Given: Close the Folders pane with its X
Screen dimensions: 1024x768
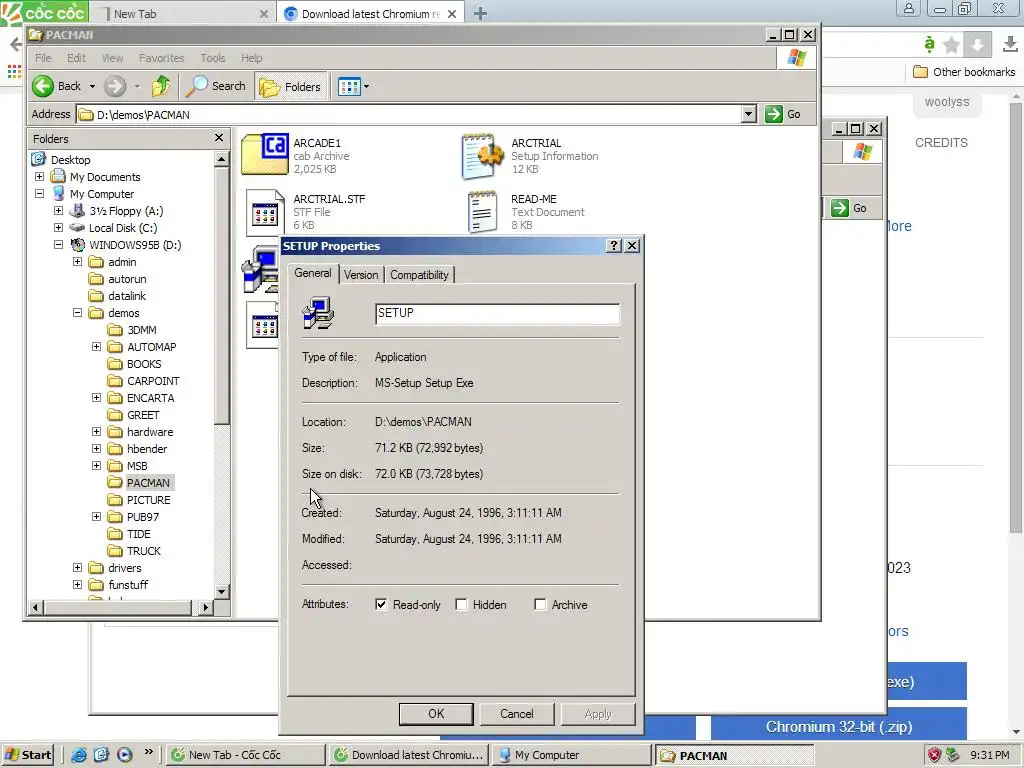Looking at the screenshot, I should (x=219, y=138).
